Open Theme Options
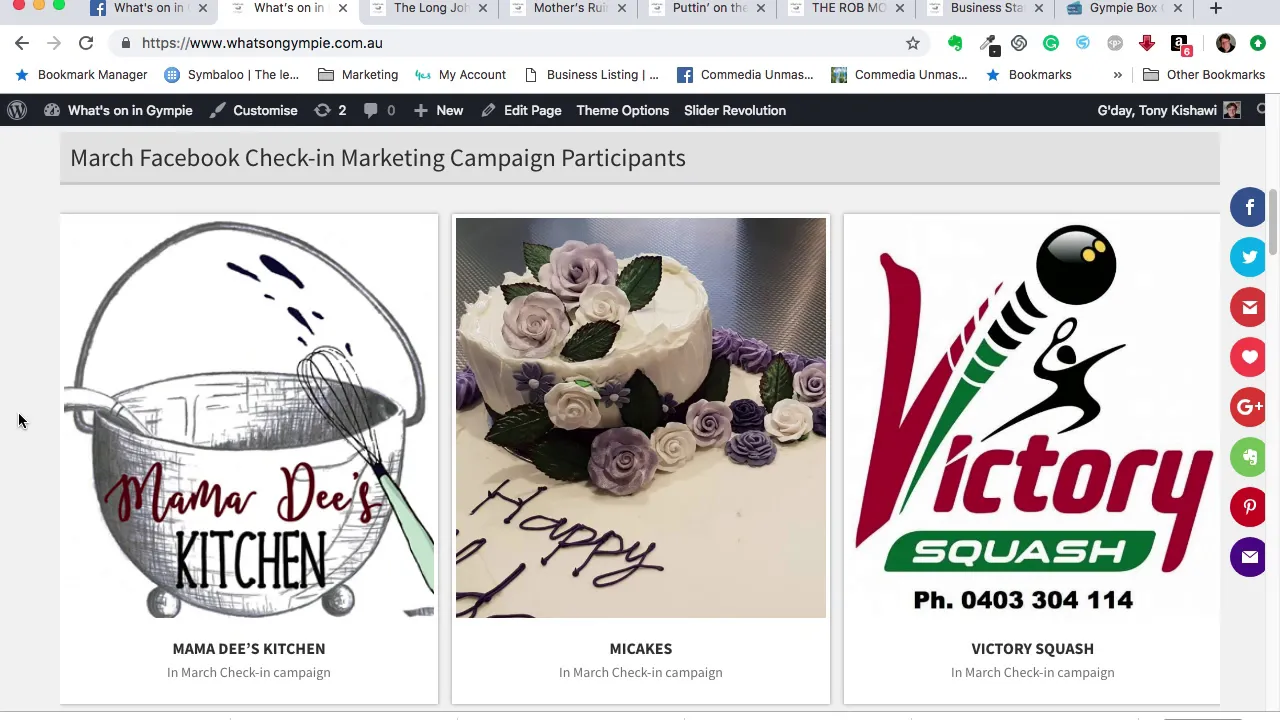Viewport: 1280px width, 720px height. point(622,110)
